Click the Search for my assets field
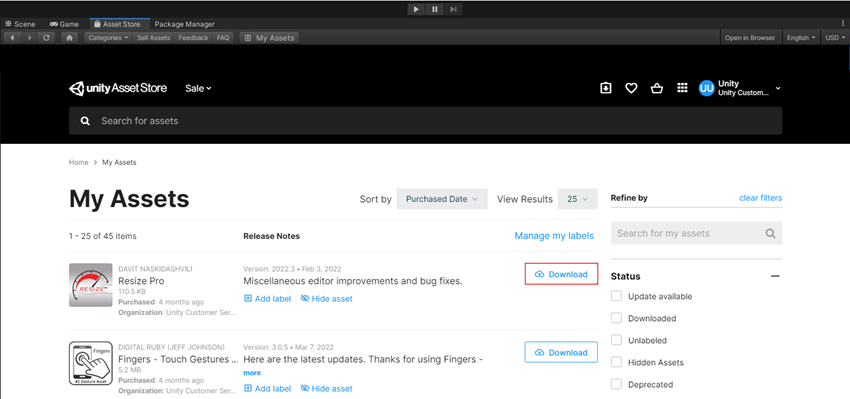The image size is (850, 399). coord(696,233)
